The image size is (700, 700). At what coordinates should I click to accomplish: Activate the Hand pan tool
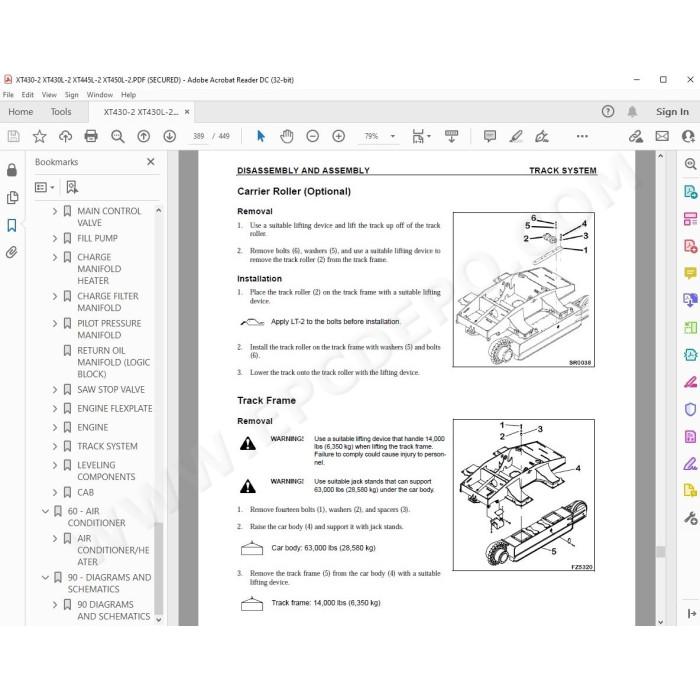coord(287,136)
